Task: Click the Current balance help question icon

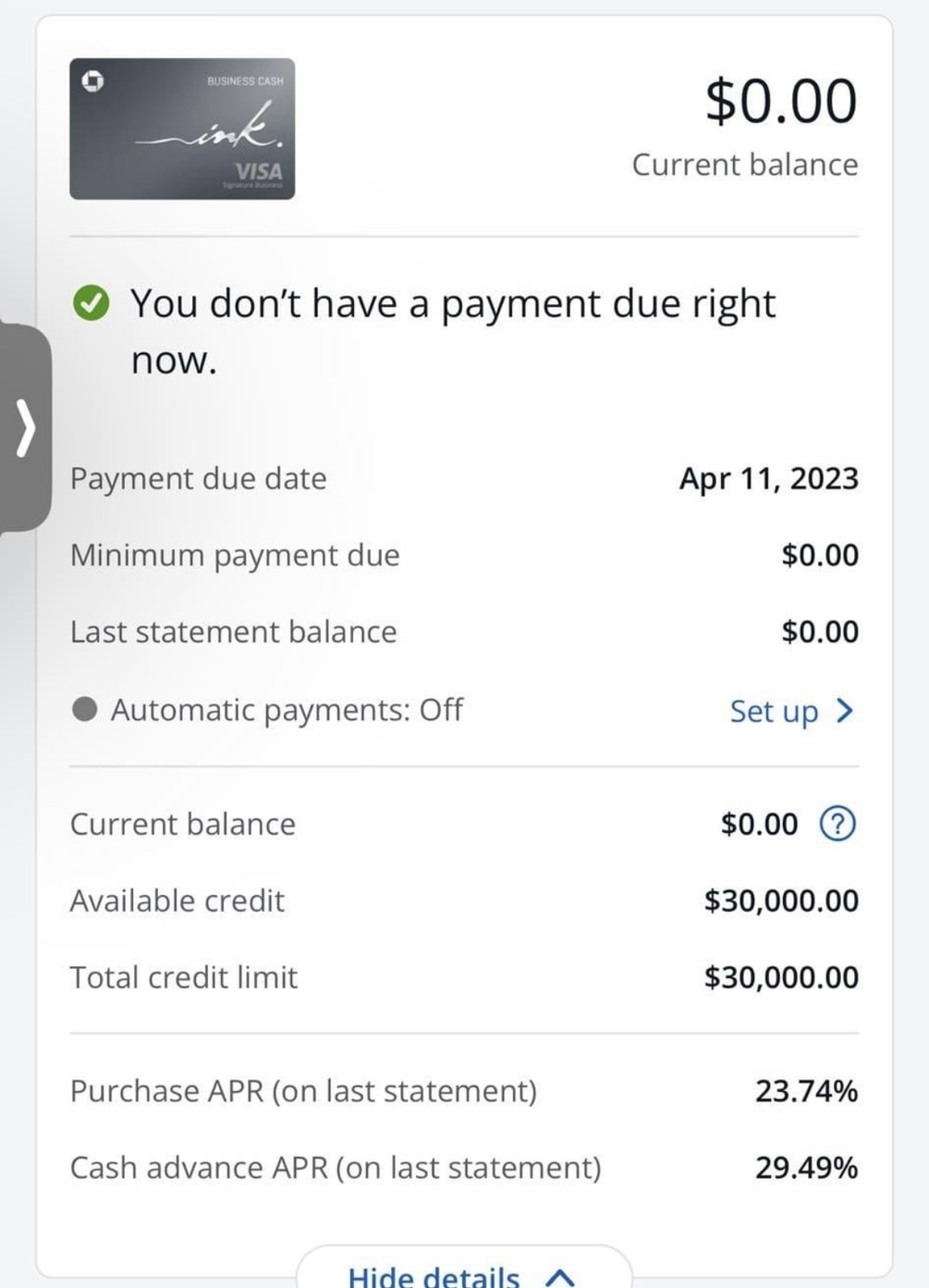Action: click(x=837, y=823)
